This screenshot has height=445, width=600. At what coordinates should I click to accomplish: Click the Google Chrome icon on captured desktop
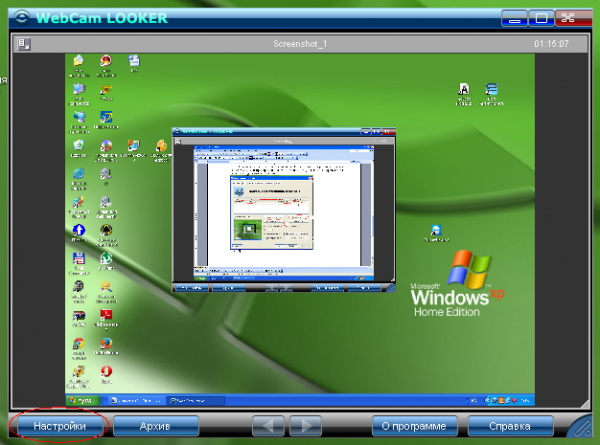[78, 343]
